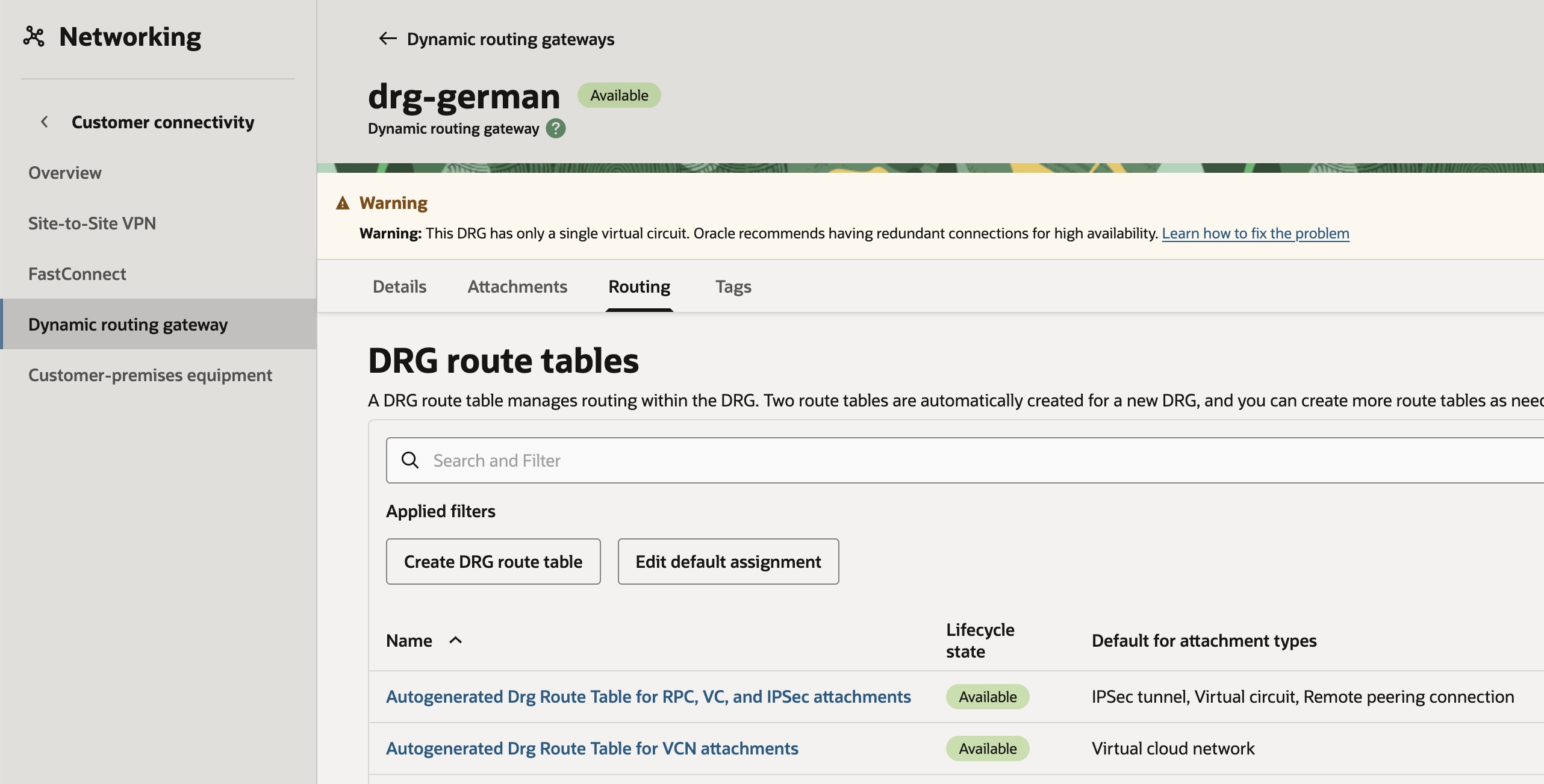Click the warning triangle in the banner

point(343,202)
